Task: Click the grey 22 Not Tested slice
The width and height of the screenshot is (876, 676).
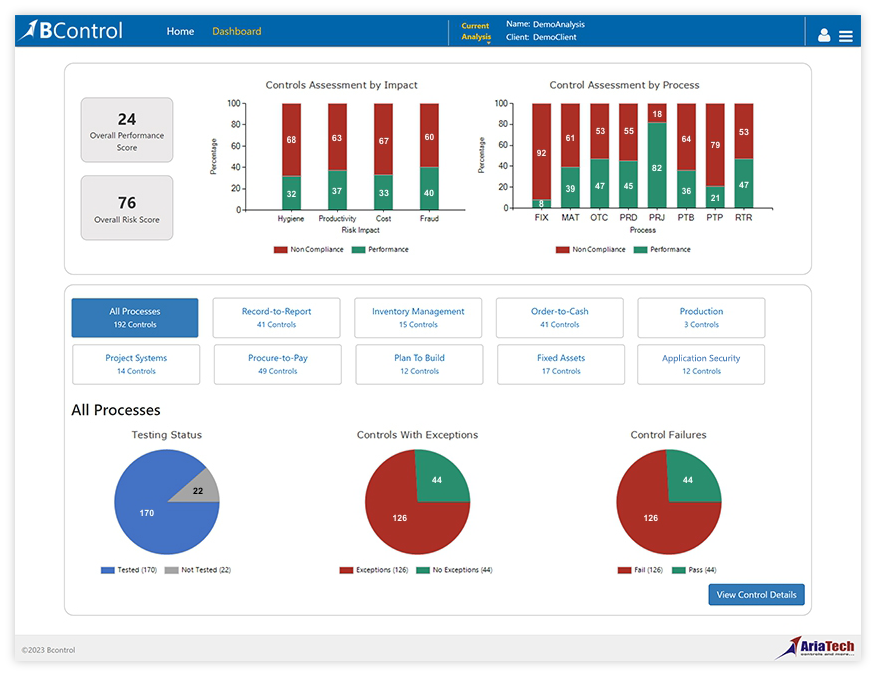Action: pyautogui.click(x=198, y=490)
